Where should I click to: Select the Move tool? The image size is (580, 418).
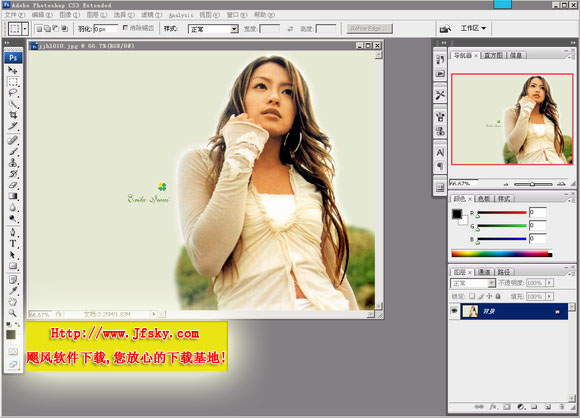coord(13,70)
